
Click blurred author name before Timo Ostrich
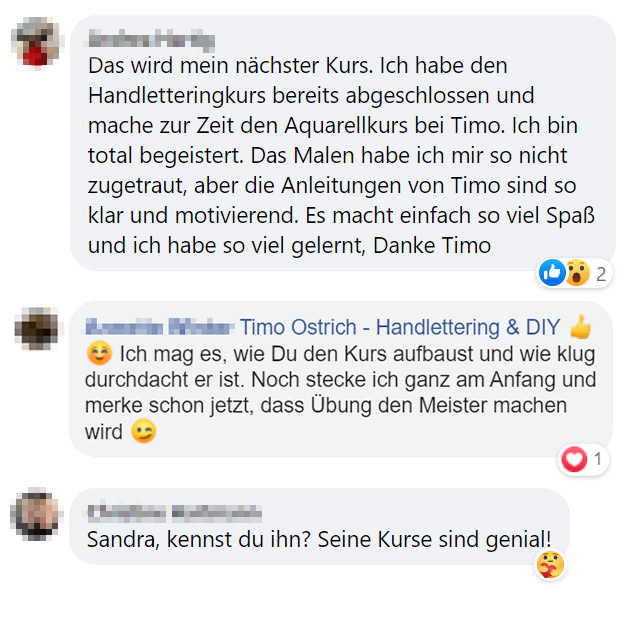point(160,327)
